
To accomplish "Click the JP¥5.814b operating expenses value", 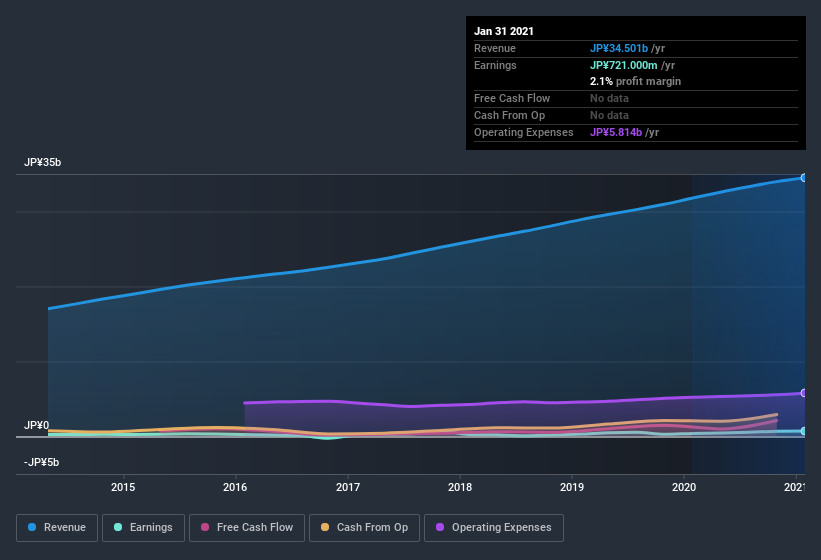I will 615,132.
